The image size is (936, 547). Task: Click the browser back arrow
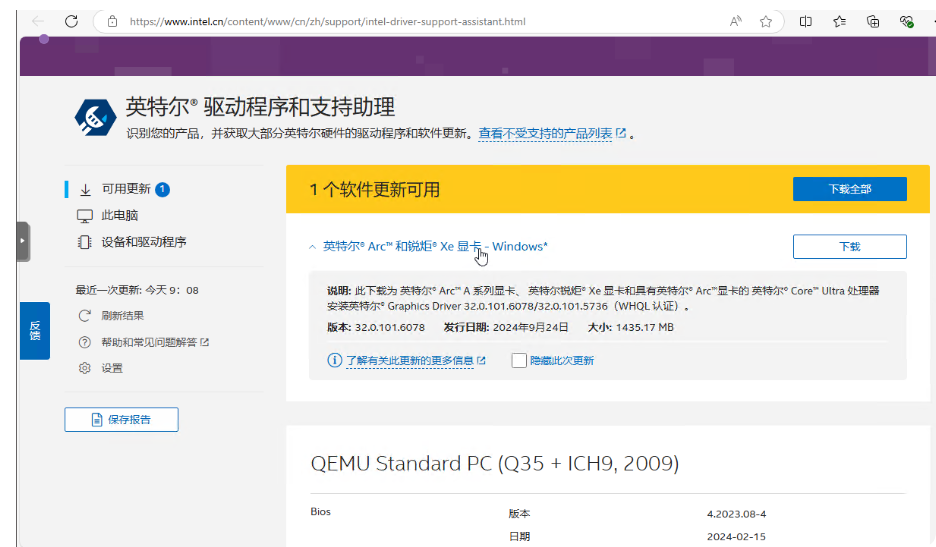(38, 21)
